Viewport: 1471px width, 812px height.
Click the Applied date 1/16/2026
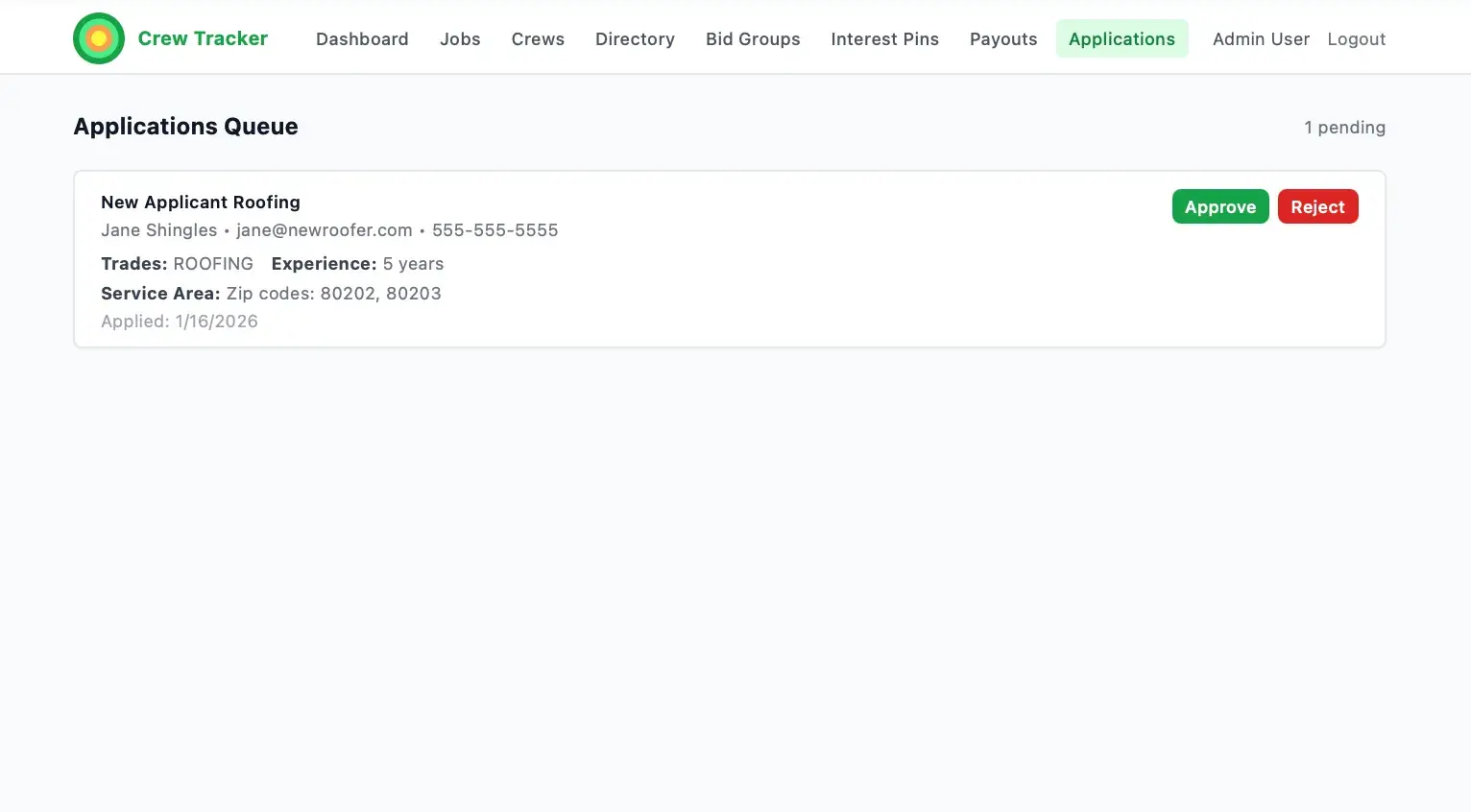[x=217, y=322]
